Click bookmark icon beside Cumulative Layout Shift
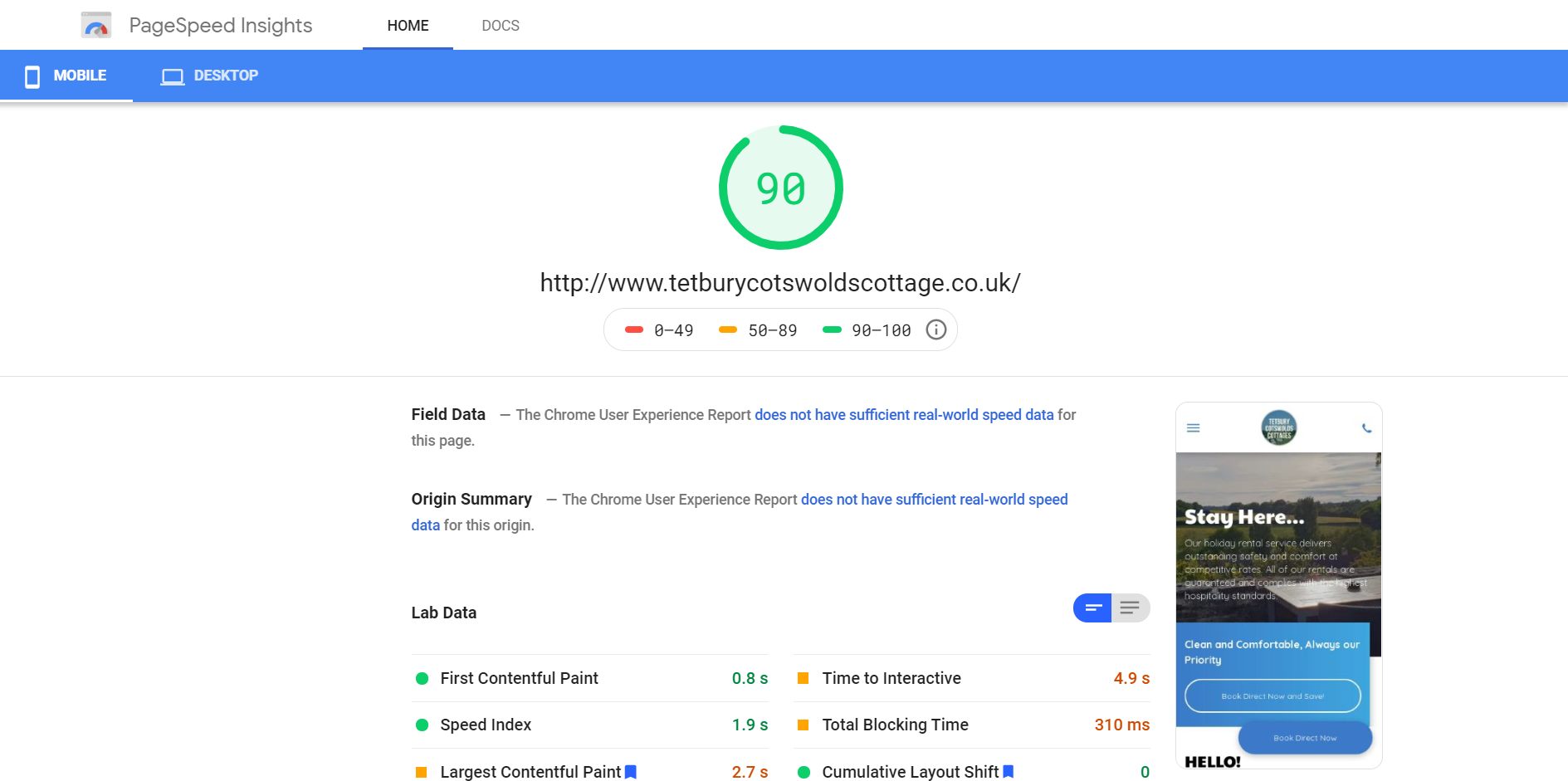The height and width of the screenshot is (781, 1568). [x=1009, y=772]
